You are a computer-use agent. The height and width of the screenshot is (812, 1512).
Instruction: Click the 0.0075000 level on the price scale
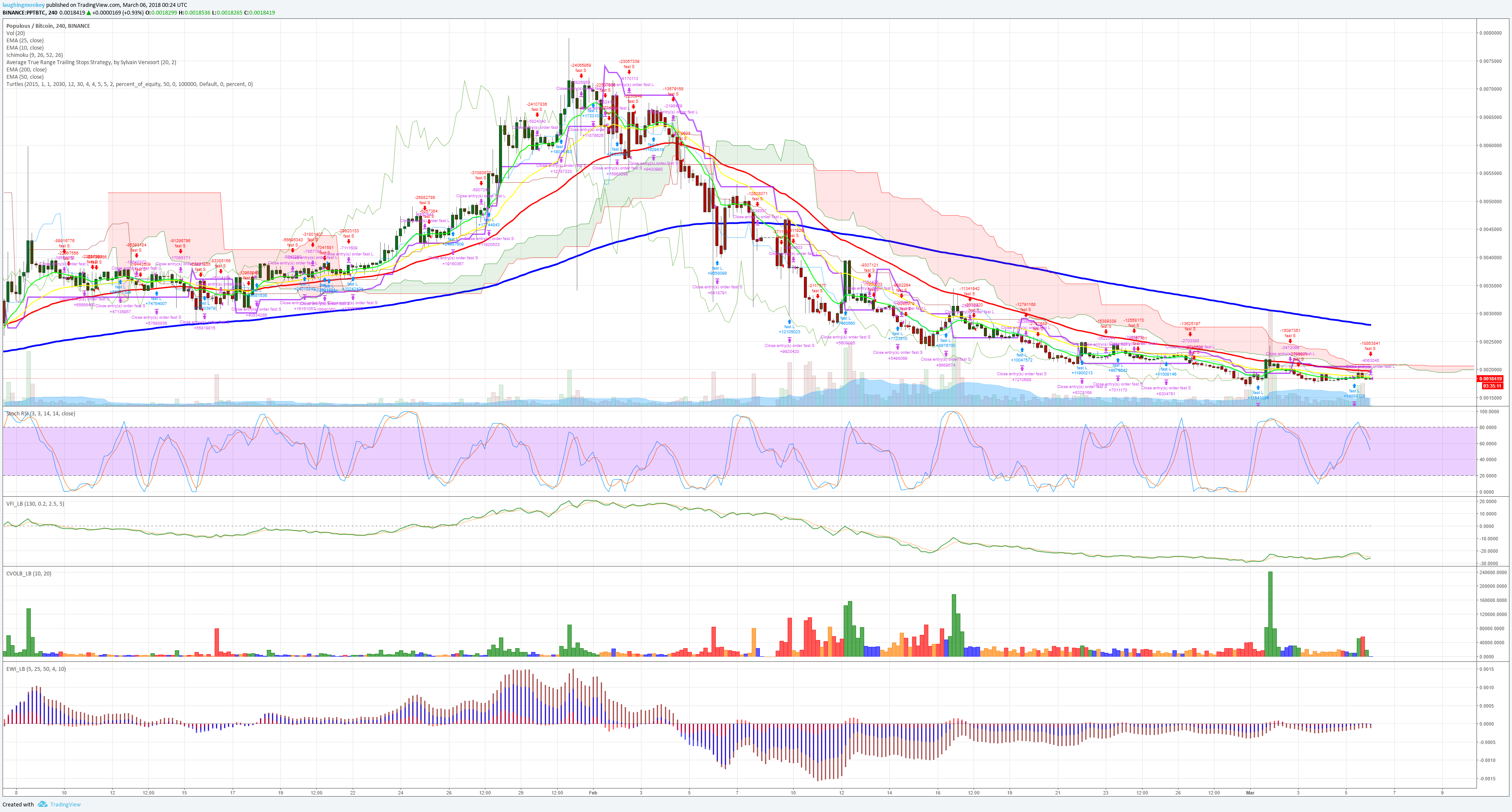1490,61
